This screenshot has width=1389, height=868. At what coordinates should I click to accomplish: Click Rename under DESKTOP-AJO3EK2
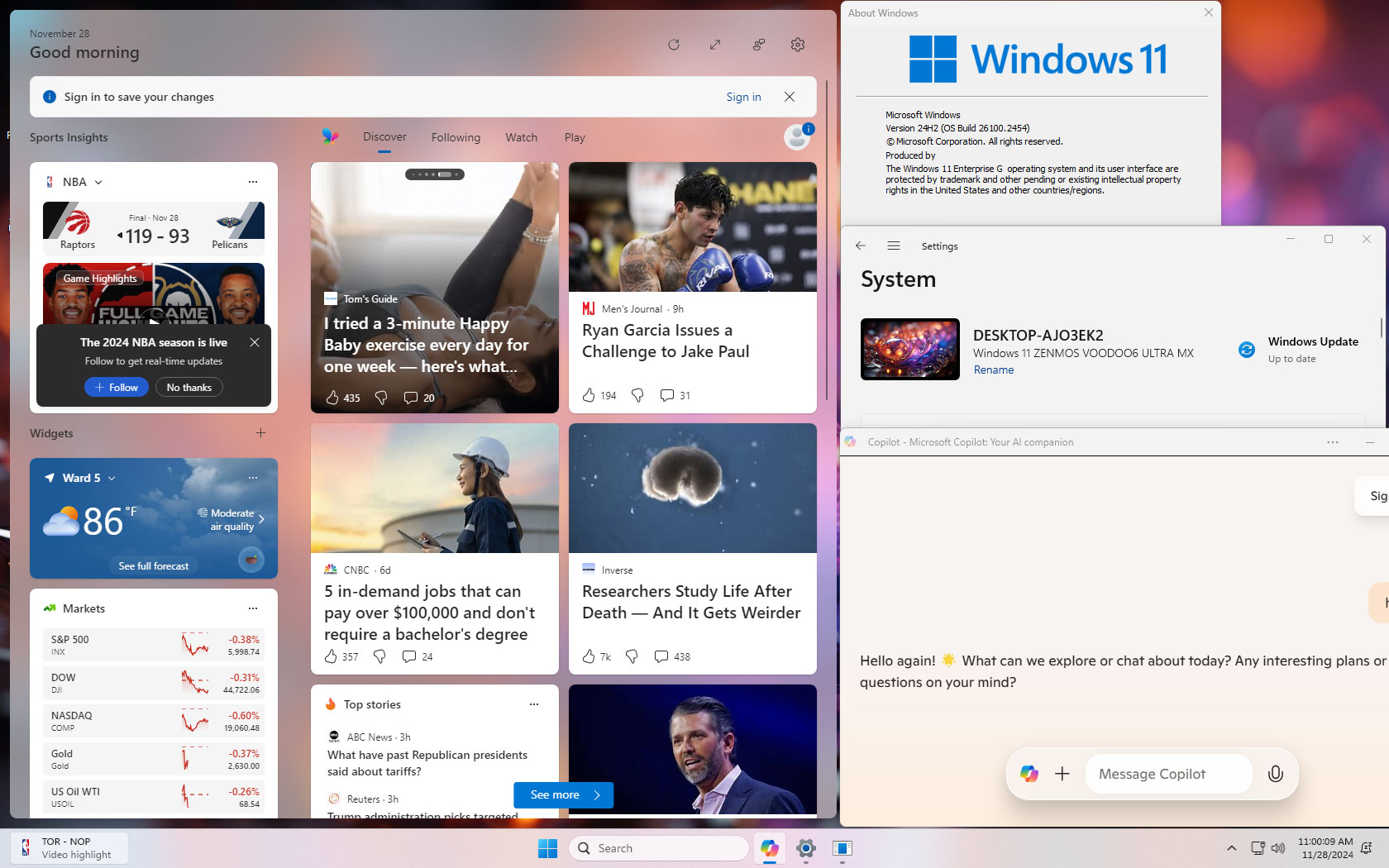click(994, 370)
